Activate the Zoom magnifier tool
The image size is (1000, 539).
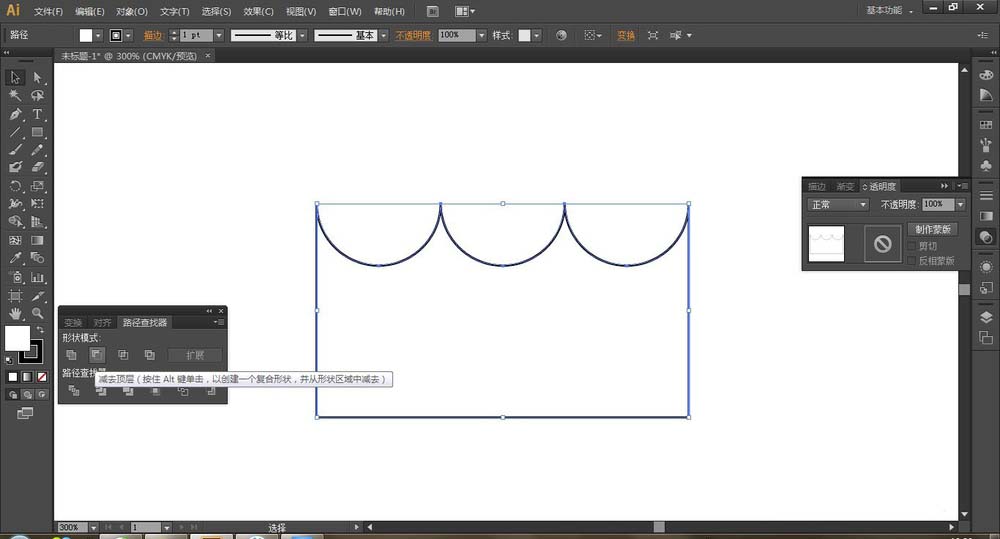[37, 313]
